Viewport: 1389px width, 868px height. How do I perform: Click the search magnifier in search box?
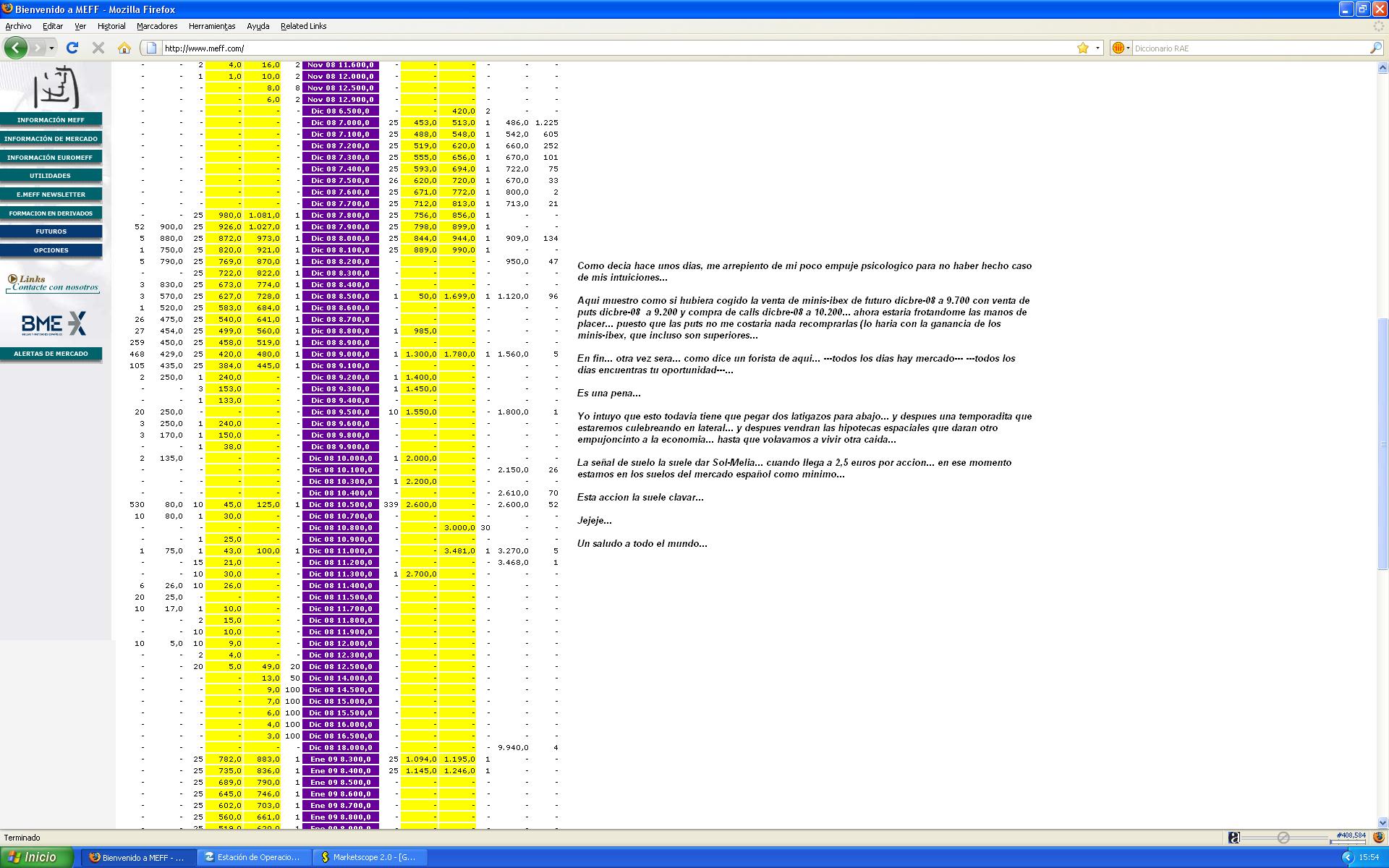pyautogui.click(x=1375, y=48)
